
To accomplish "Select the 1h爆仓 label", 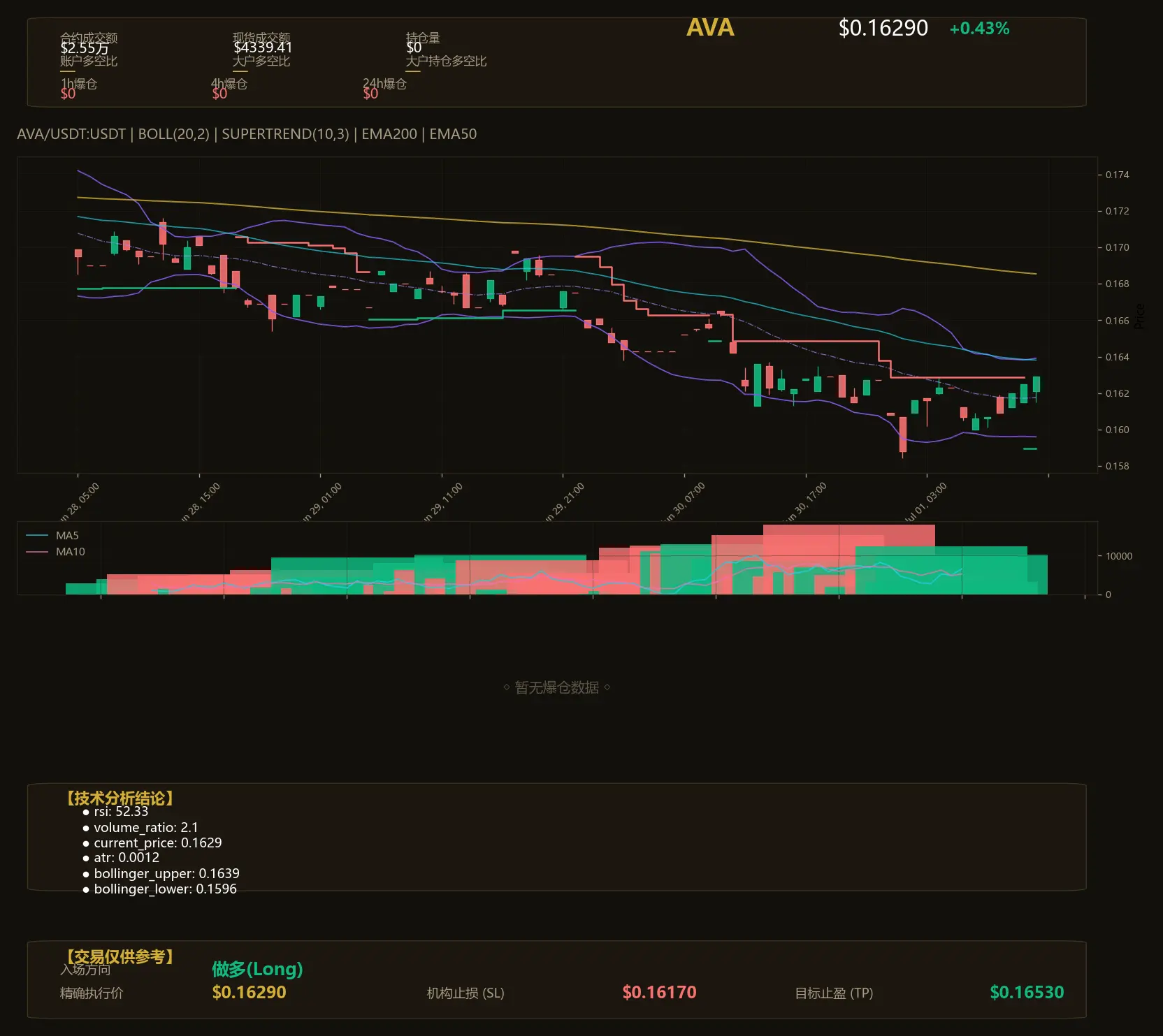I will point(79,84).
